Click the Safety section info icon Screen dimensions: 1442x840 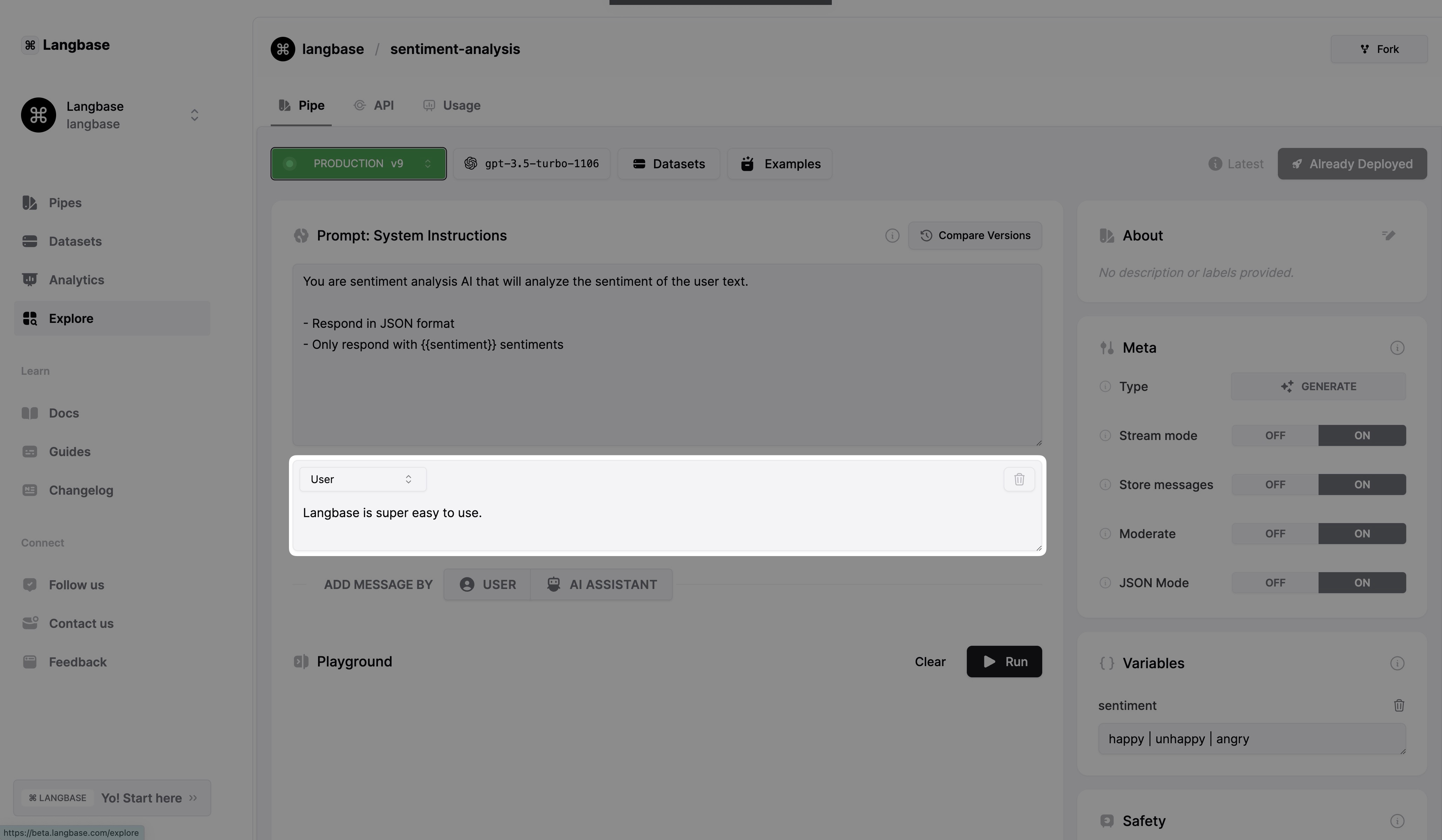tap(1397, 821)
